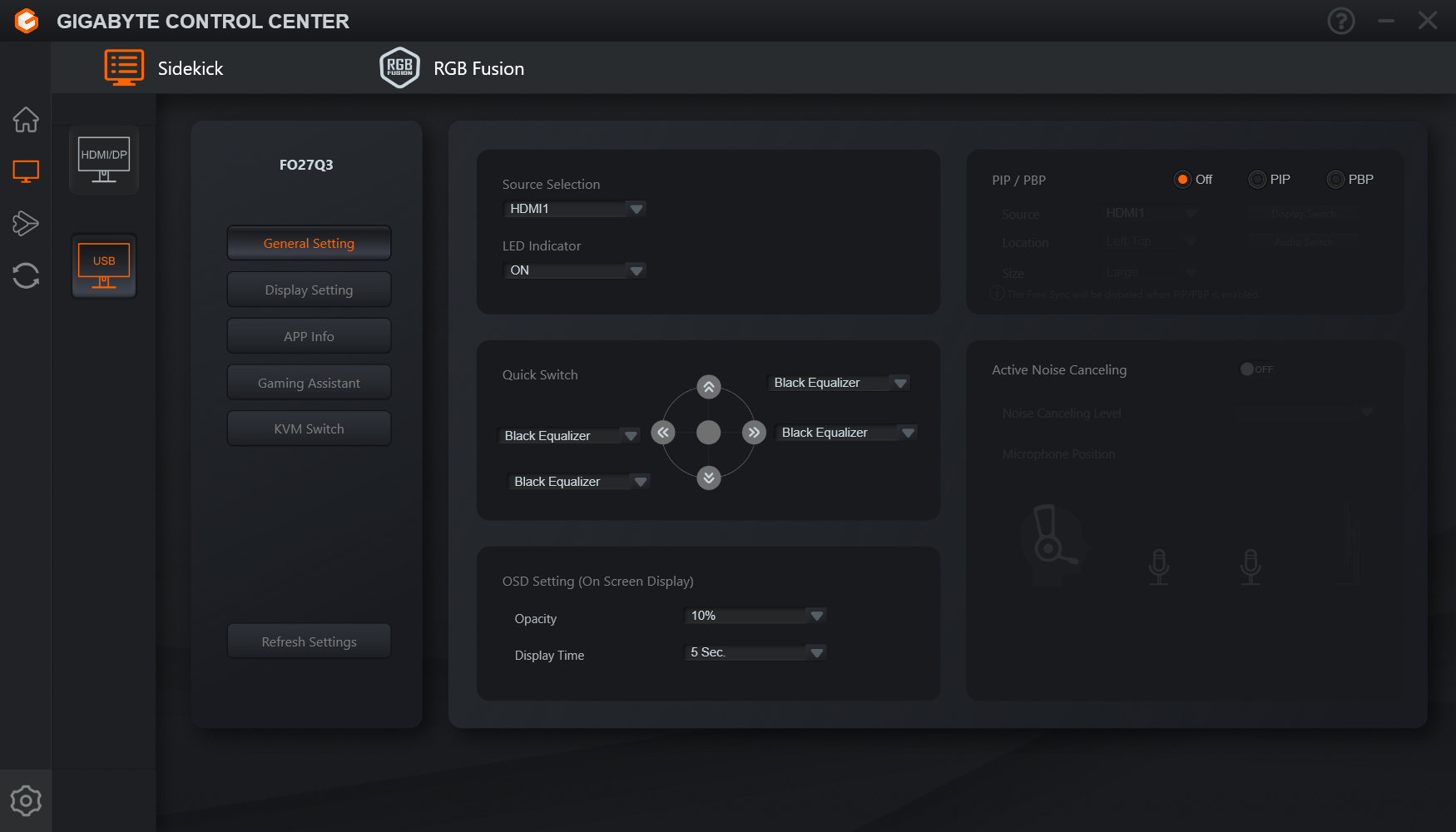Image resolution: width=1456 pixels, height=832 pixels.
Task: Click the Audio Switch button
Action: click(x=1304, y=242)
